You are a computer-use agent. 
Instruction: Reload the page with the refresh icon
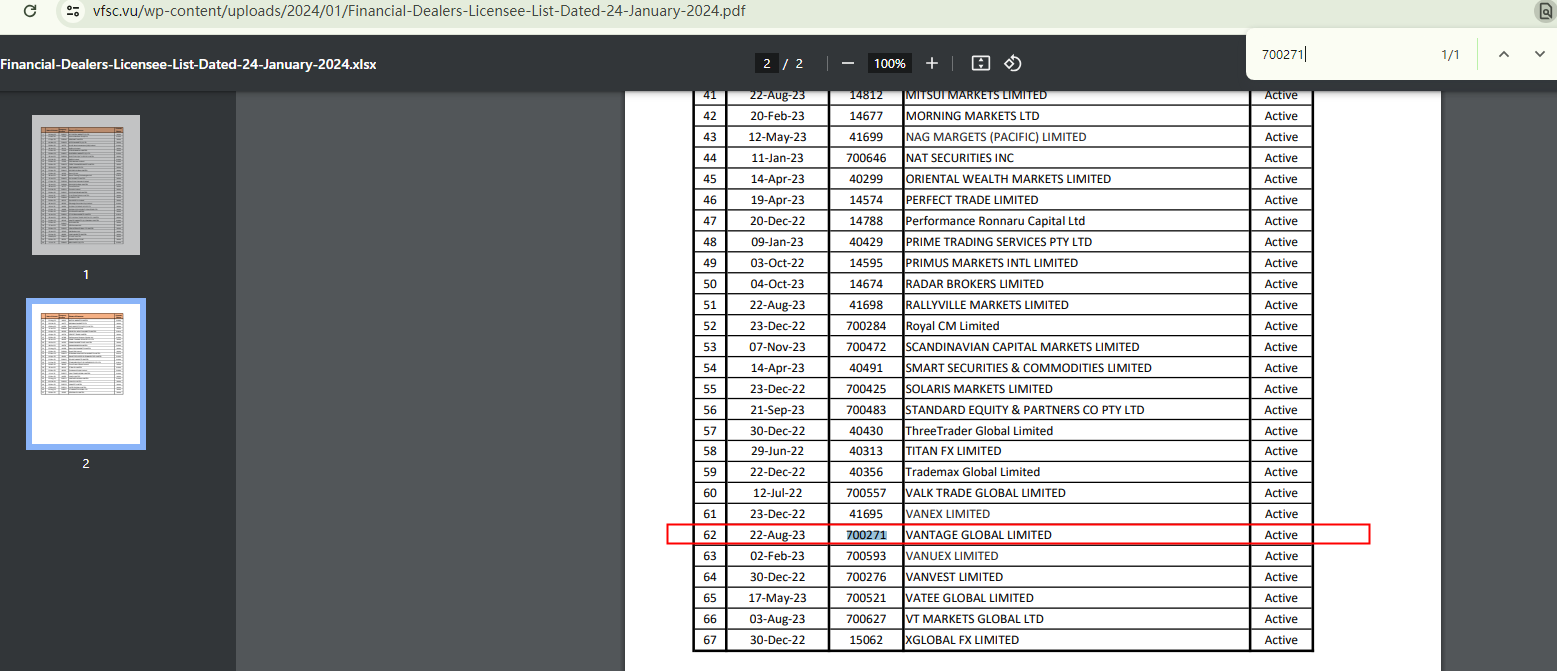click(x=30, y=11)
